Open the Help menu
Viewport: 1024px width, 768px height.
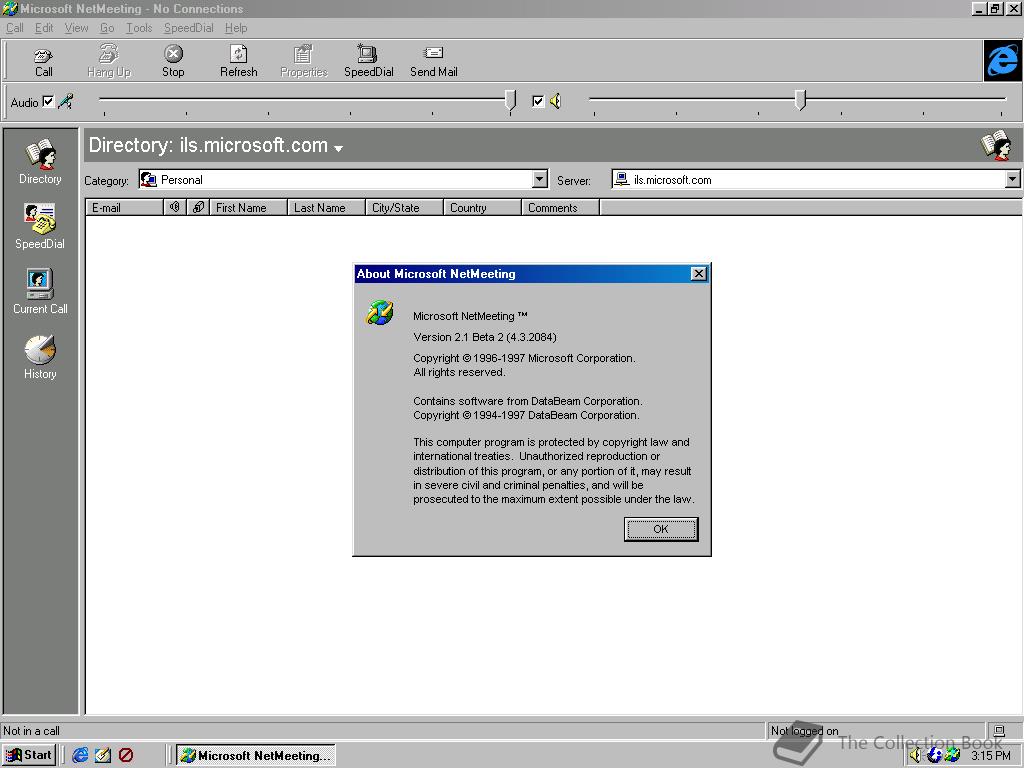pos(236,28)
